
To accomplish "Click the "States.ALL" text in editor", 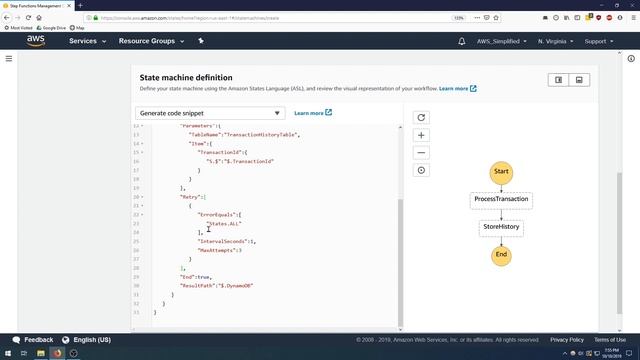I will click(x=224, y=224).
